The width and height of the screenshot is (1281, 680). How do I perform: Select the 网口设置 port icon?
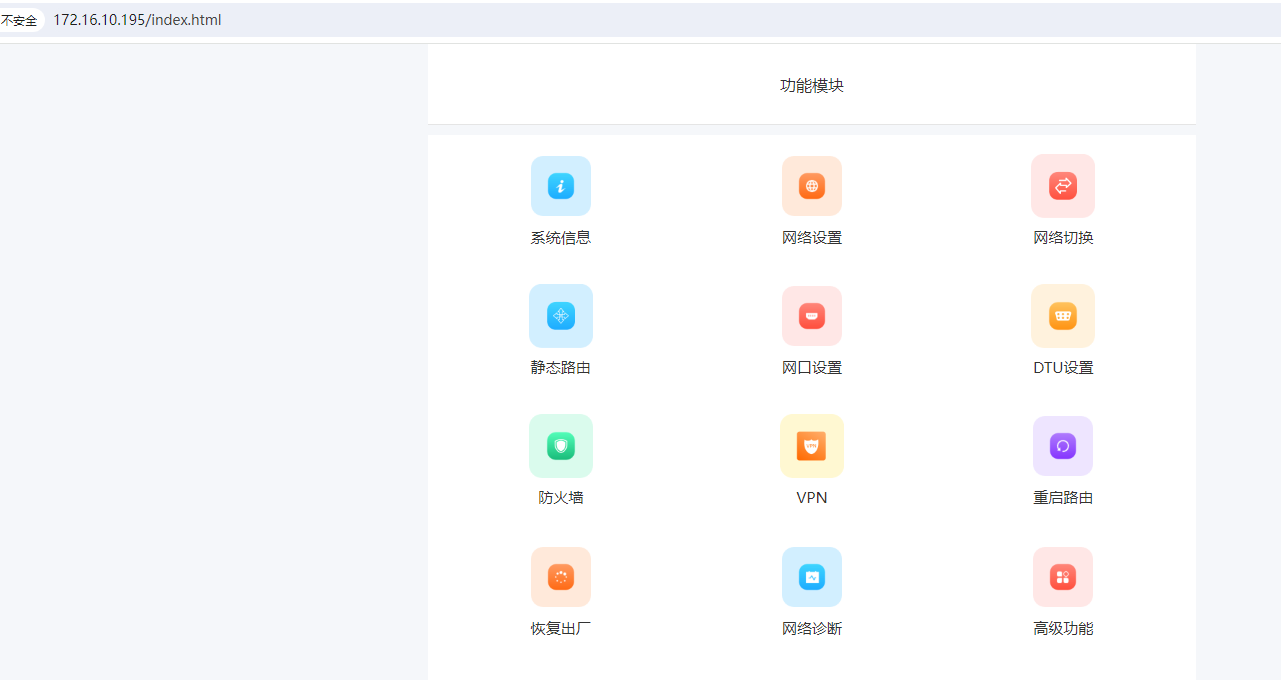[812, 316]
